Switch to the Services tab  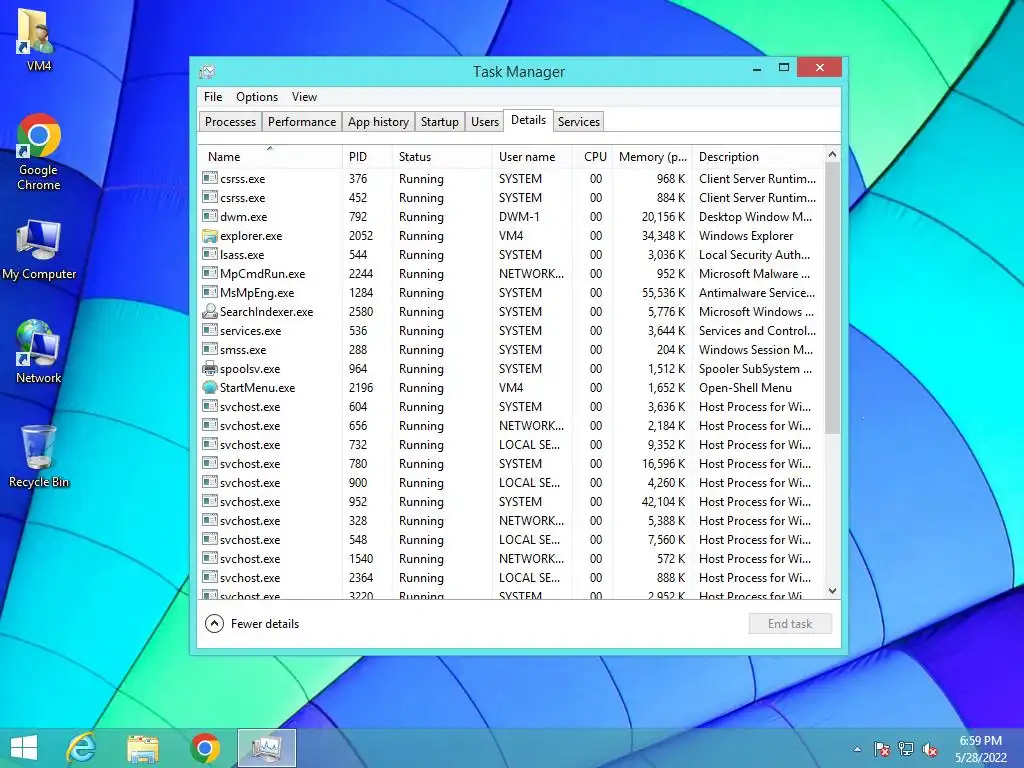point(579,121)
